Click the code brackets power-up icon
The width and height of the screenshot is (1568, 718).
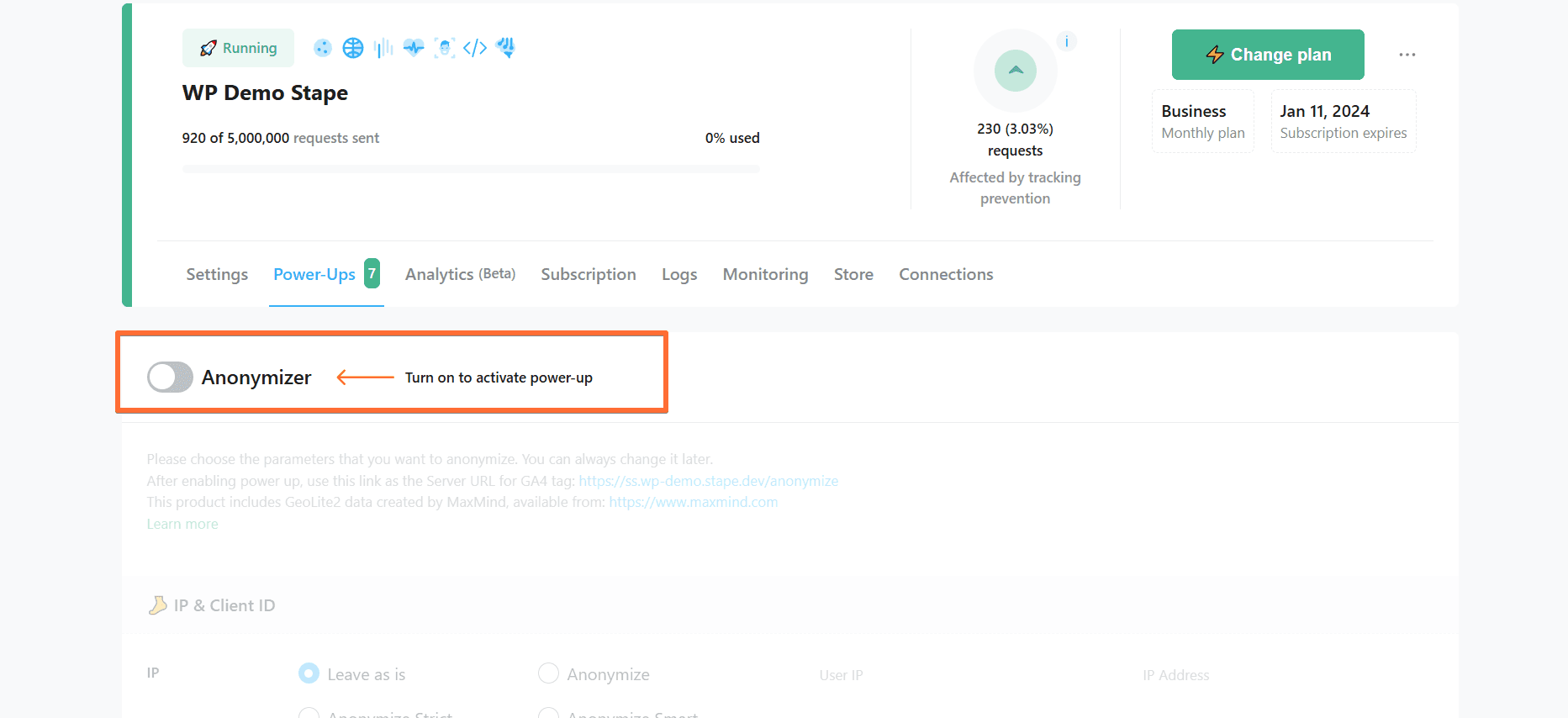coord(475,48)
